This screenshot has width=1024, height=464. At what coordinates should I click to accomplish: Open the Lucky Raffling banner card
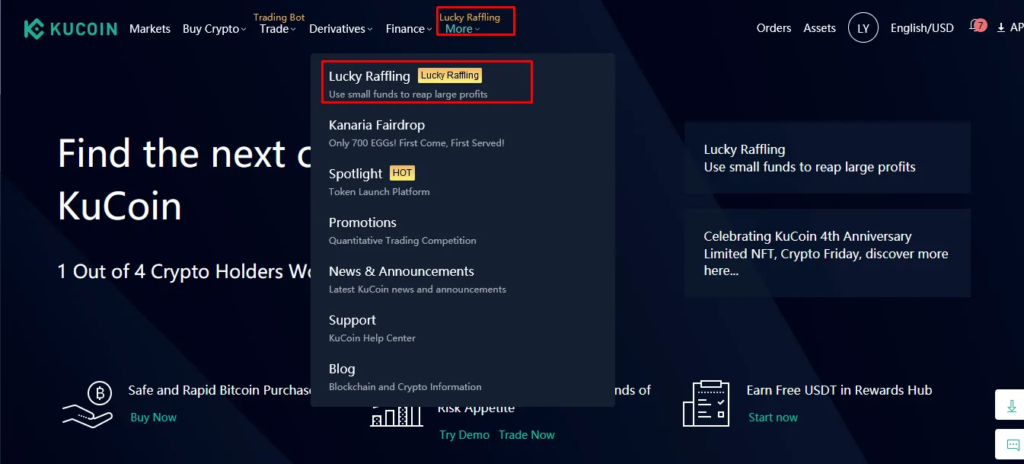click(827, 157)
